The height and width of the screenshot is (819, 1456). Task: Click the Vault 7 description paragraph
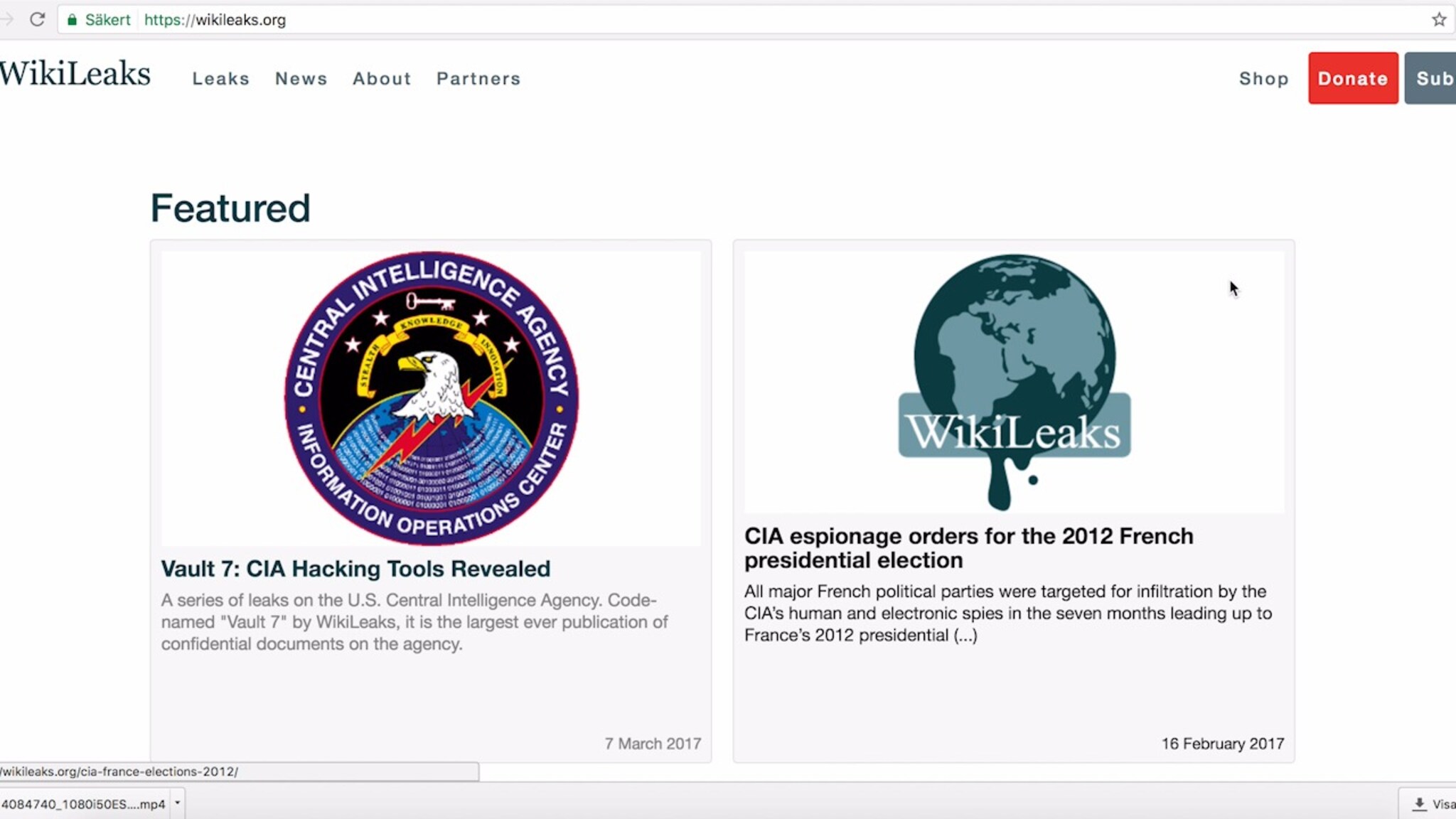(x=414, y=622)
